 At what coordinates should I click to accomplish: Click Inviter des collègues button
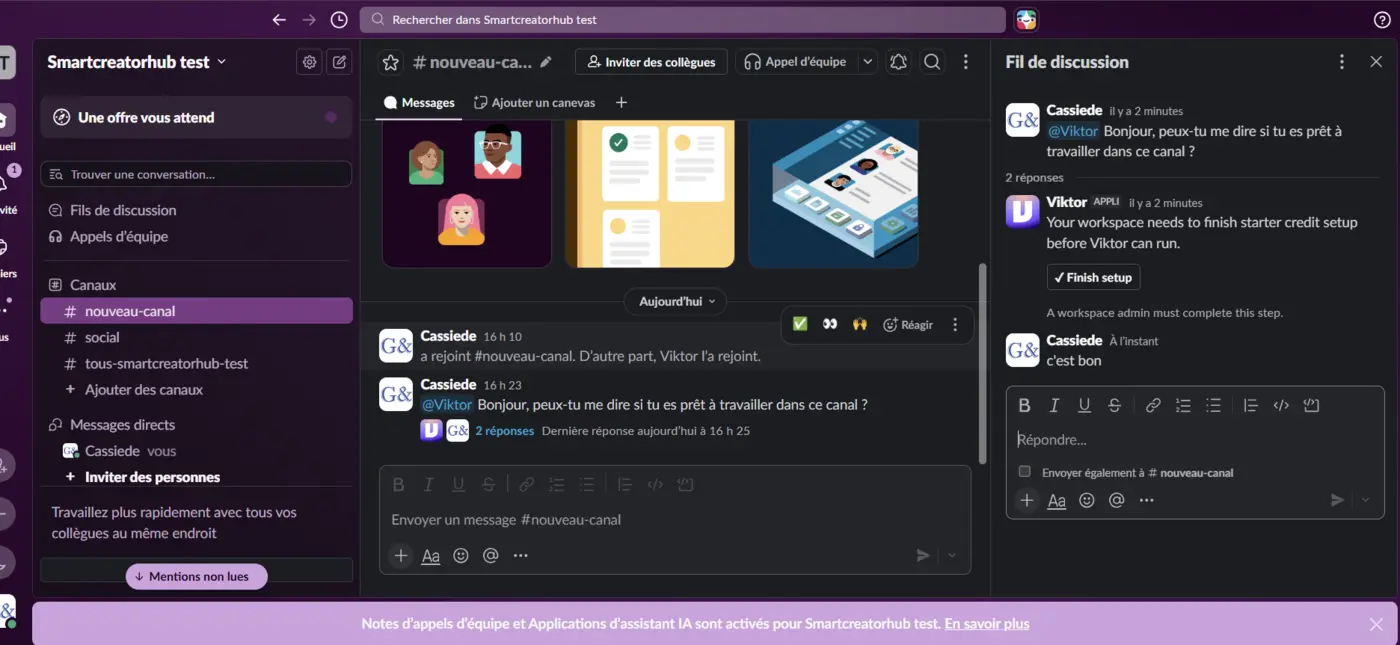pyautogui.click(x=651, y=62)
